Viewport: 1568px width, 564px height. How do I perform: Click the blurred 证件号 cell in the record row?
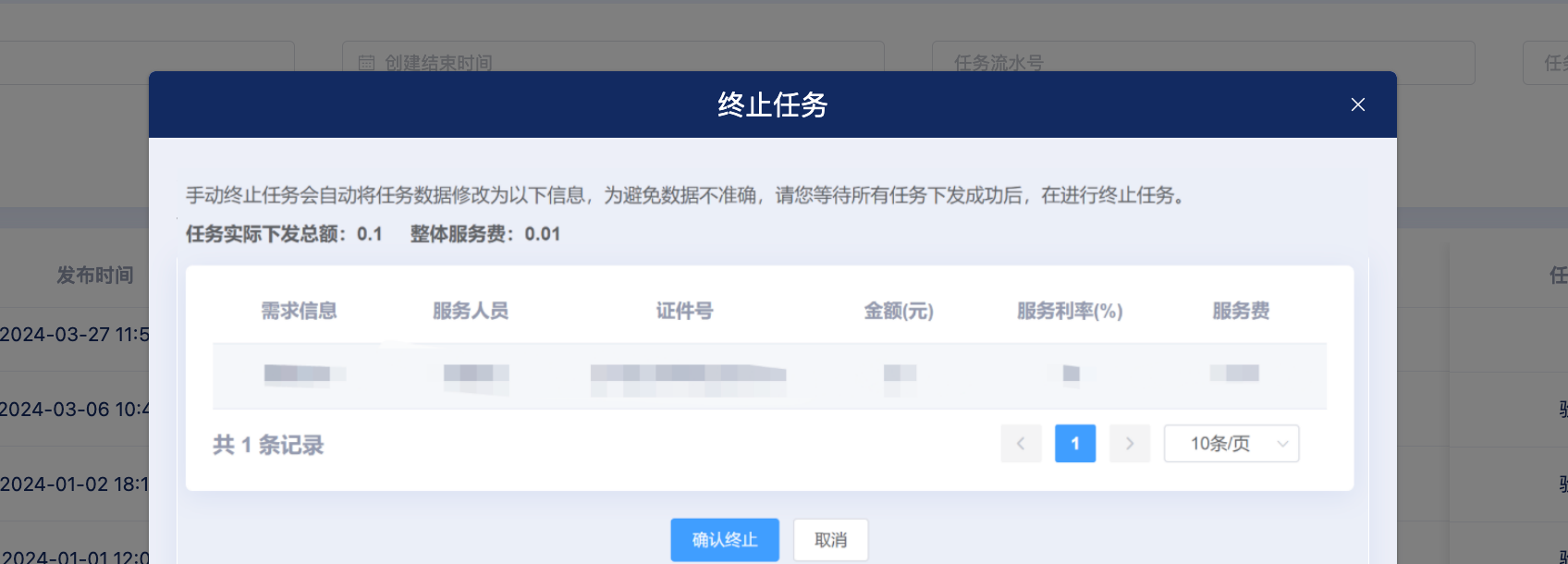coord(688,374)
